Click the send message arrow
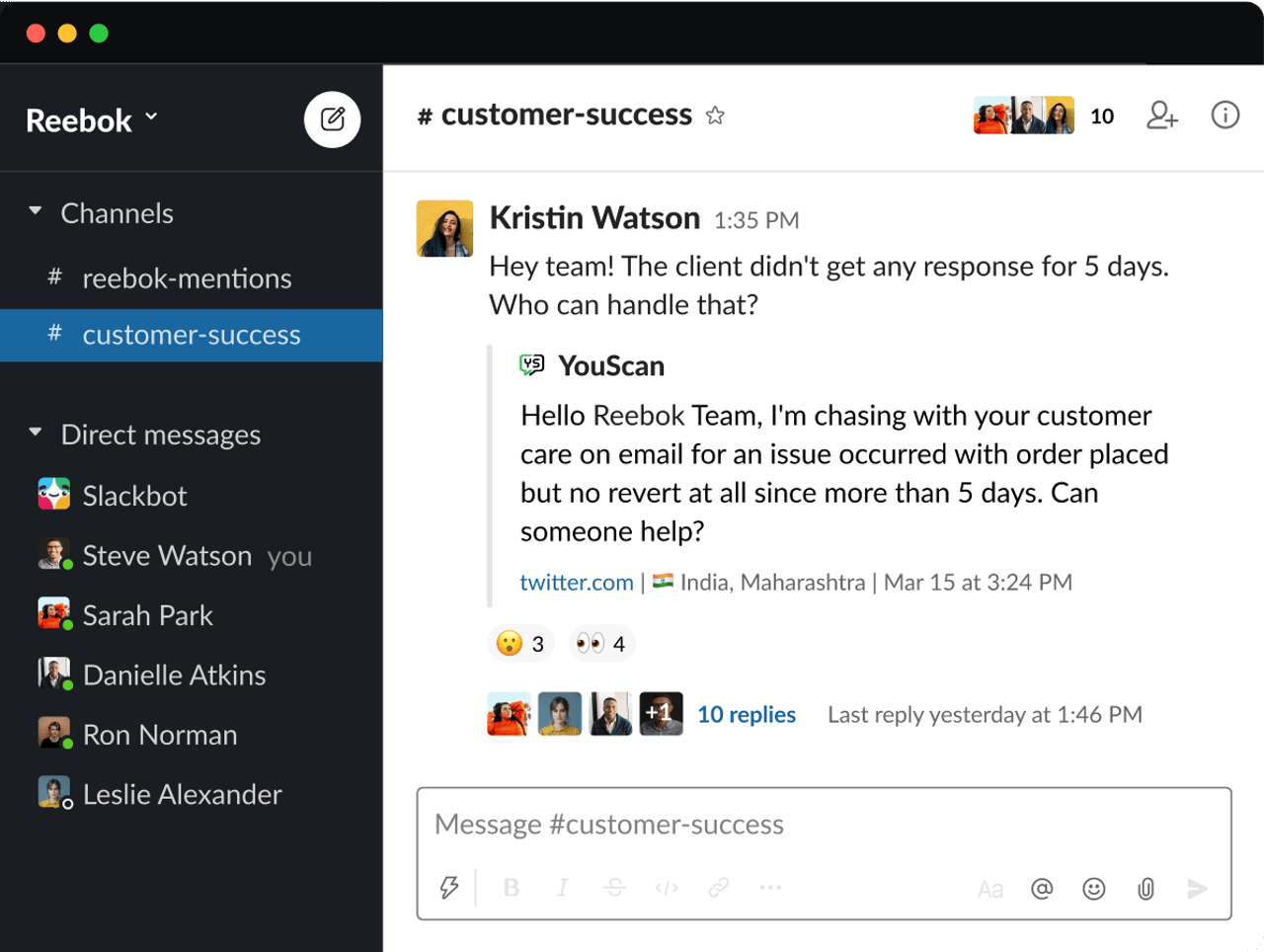Image resolution: width=1264 pixels, height=952 pixels. (x=1197, y=889)
